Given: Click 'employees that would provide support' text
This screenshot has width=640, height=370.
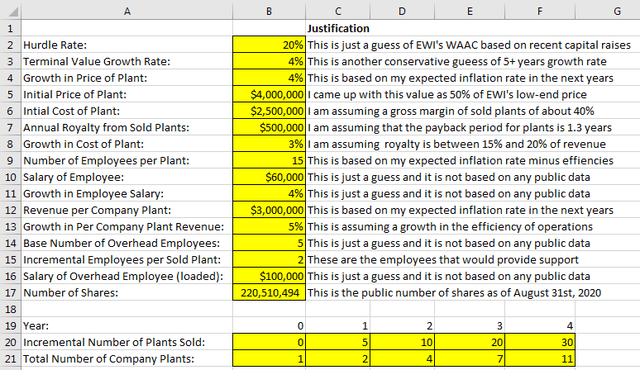Looking at the screenshot, I should (x=443, y=259).
